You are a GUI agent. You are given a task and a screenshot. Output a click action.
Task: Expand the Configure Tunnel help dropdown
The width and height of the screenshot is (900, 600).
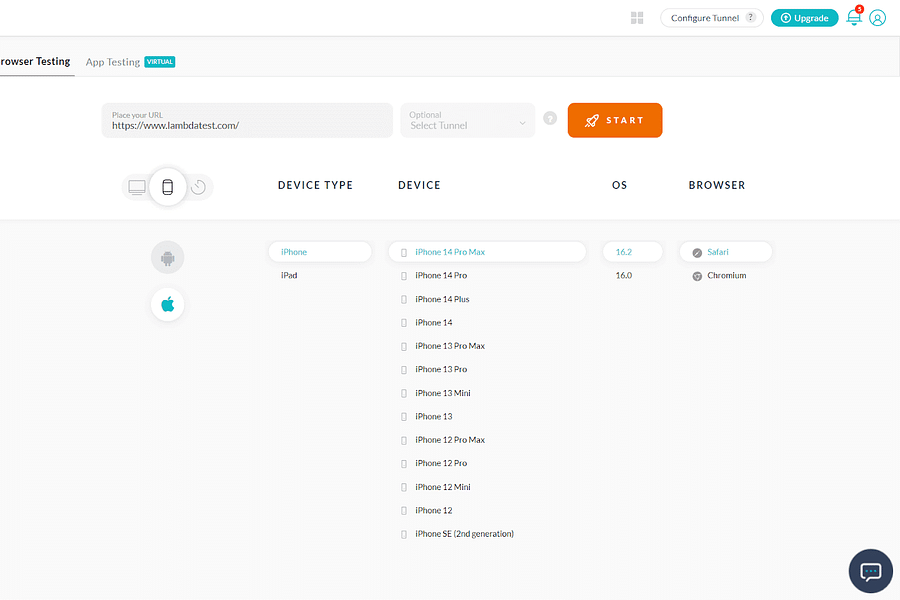coord(751,17)
